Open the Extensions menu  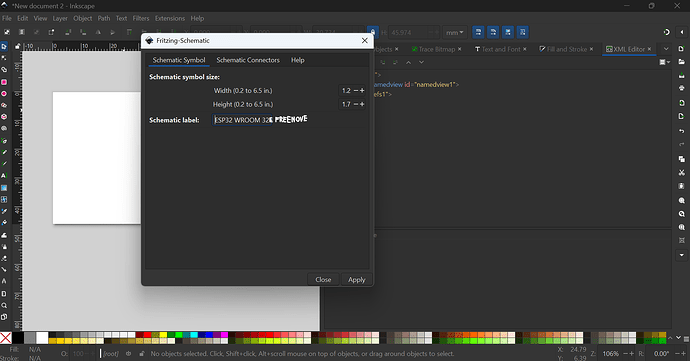(169, 18)
